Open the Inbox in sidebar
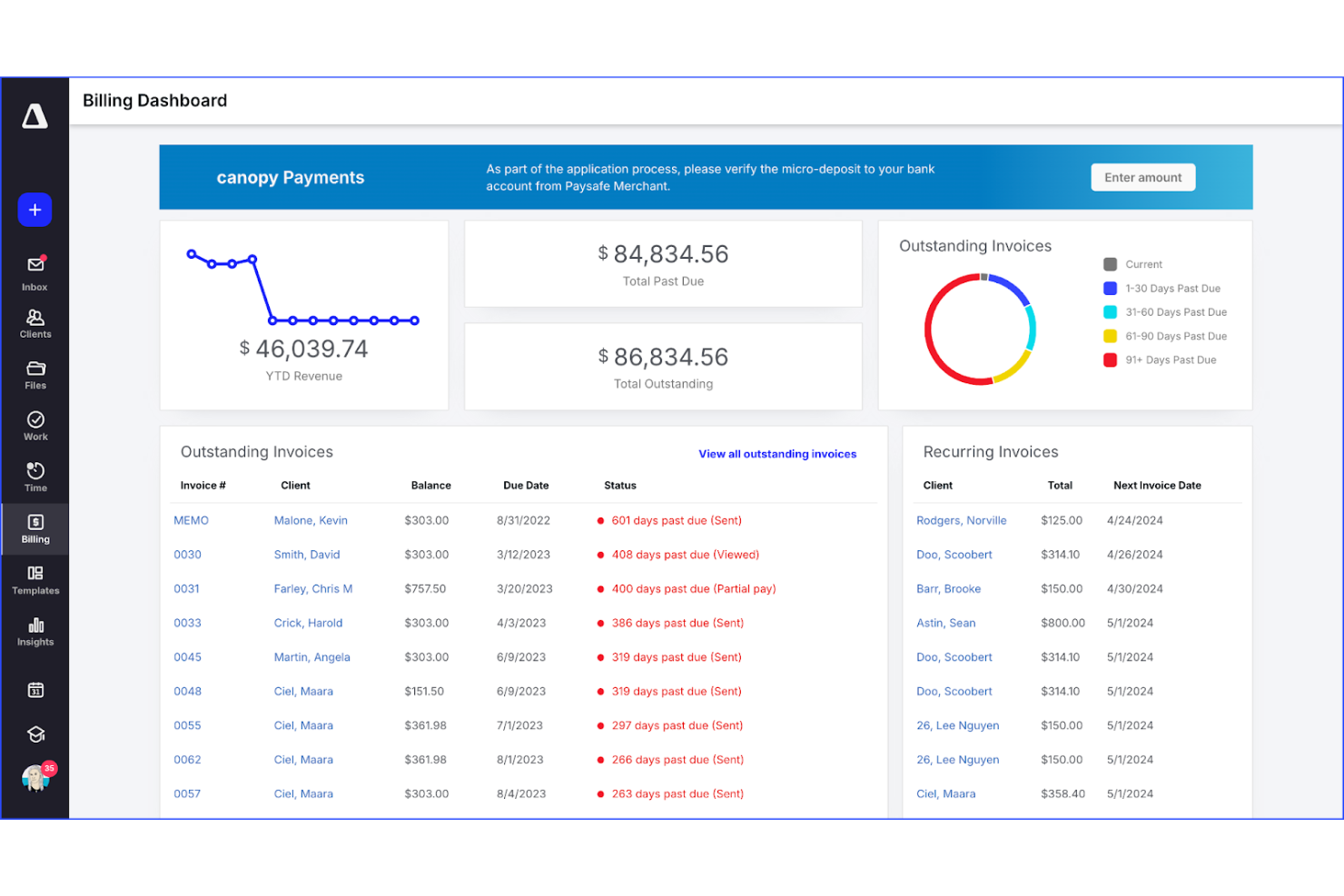Image resolution: width=1344 pixels, height=896 pixels. click(35, 272)
